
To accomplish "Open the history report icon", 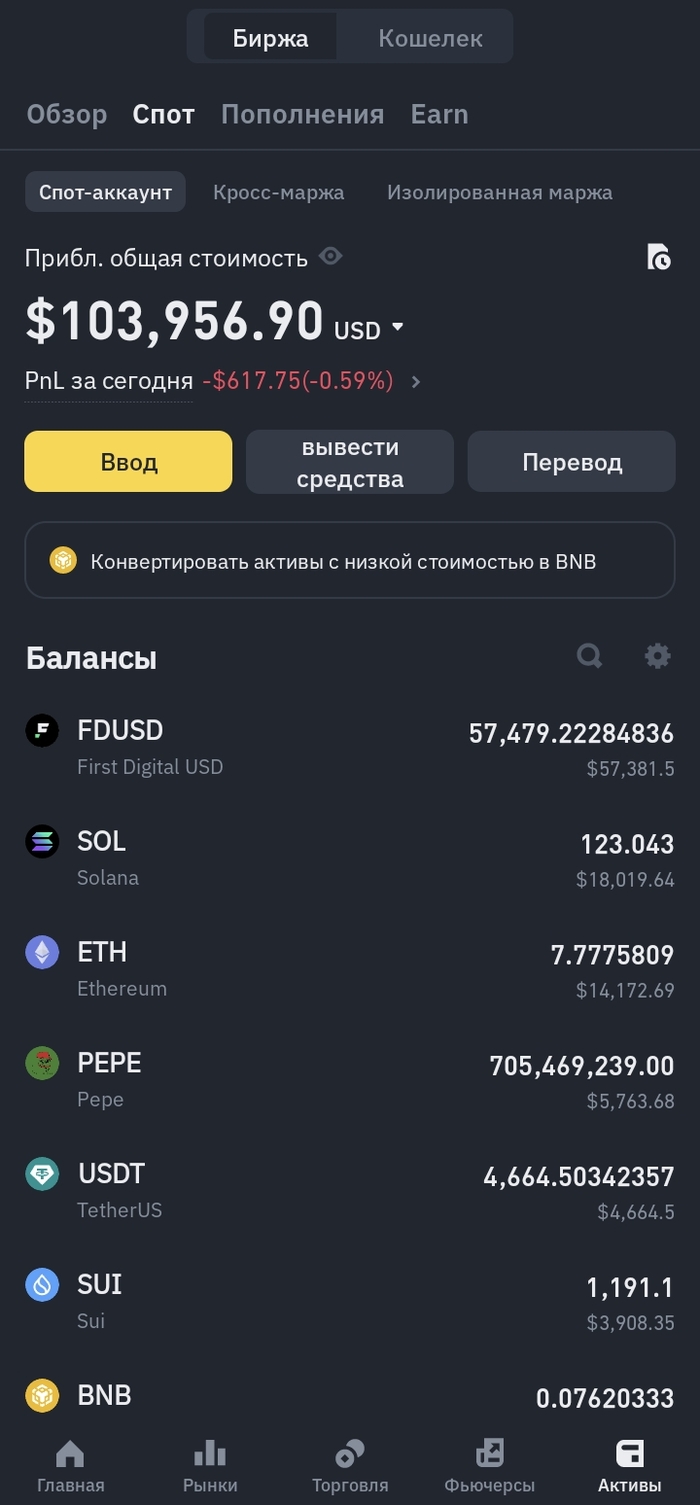I will (659, 257).
